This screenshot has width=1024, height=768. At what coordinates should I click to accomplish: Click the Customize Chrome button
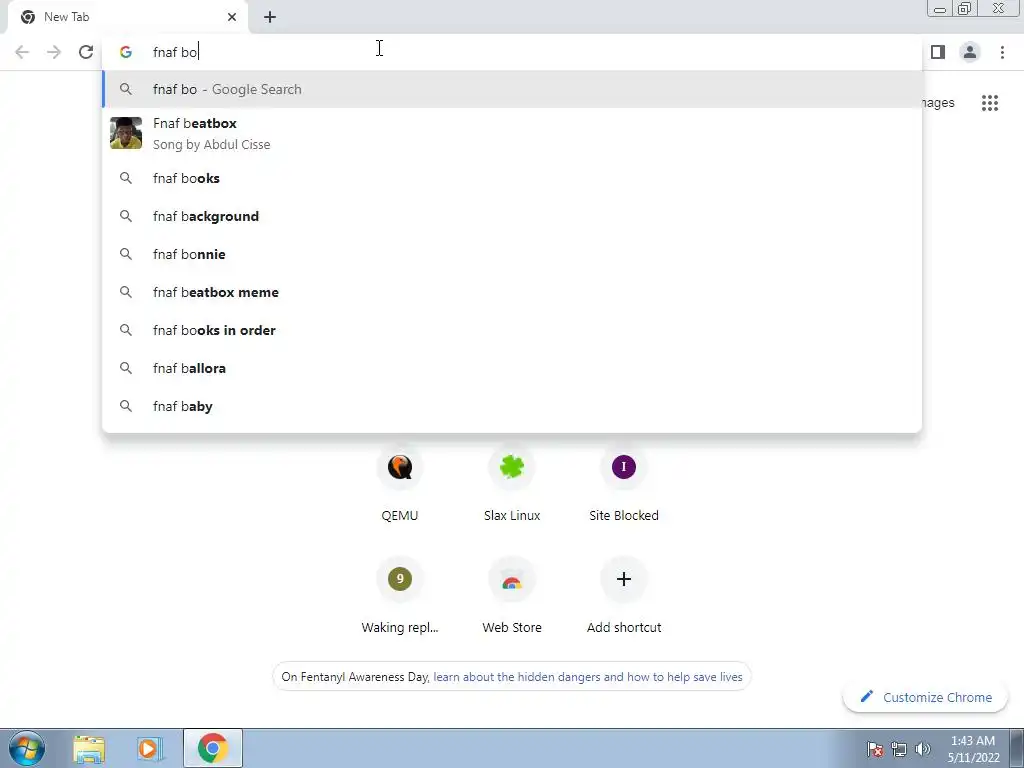click(x=925, y=697)
